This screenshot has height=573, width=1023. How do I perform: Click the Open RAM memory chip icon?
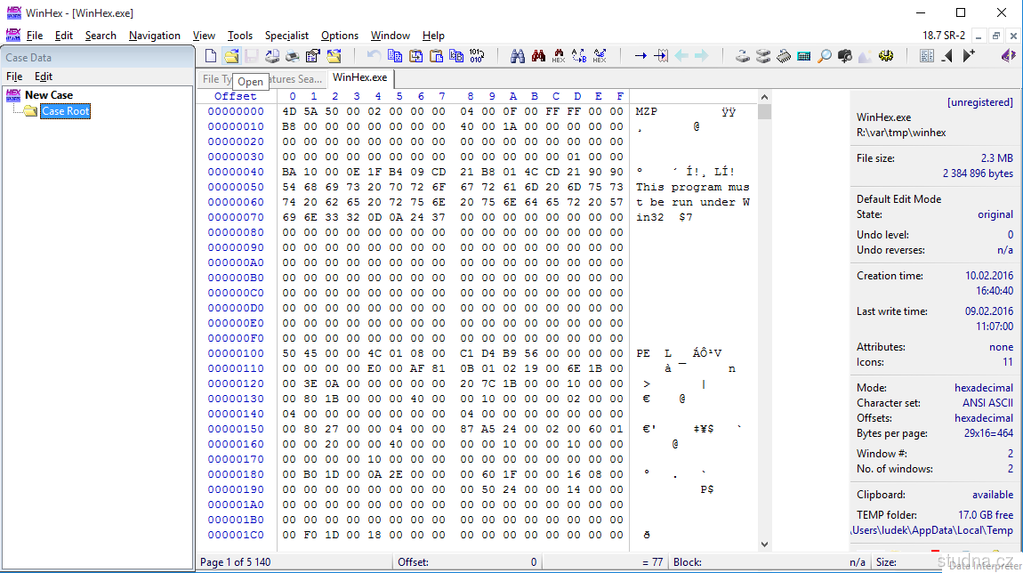pyautogui.click(x=784, y=56)
